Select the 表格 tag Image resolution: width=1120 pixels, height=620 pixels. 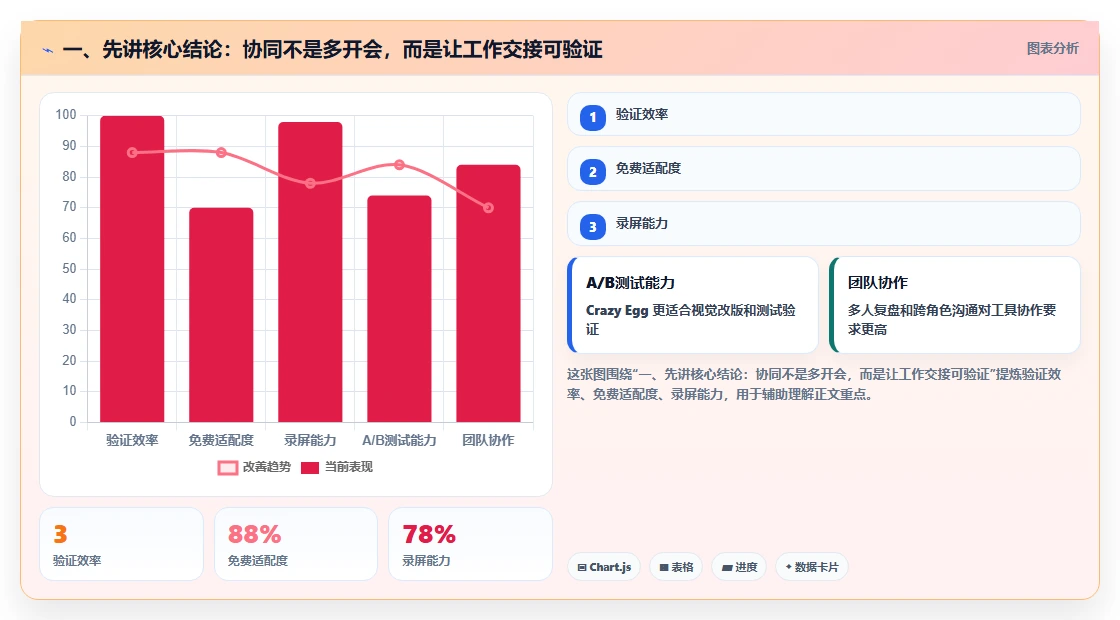pyautogui.click(x=676, y=567)
